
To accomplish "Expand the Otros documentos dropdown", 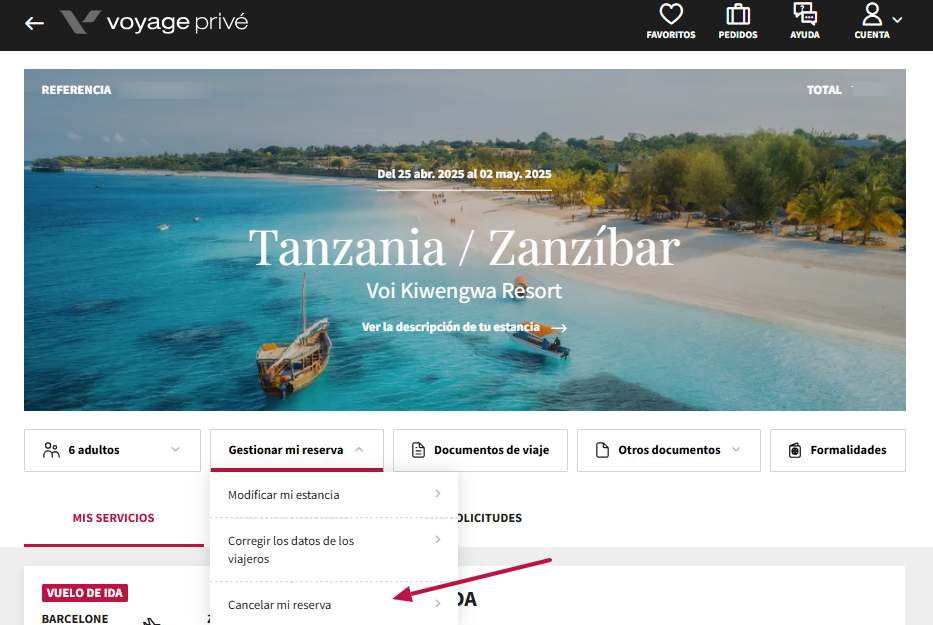I will point(669,450).
